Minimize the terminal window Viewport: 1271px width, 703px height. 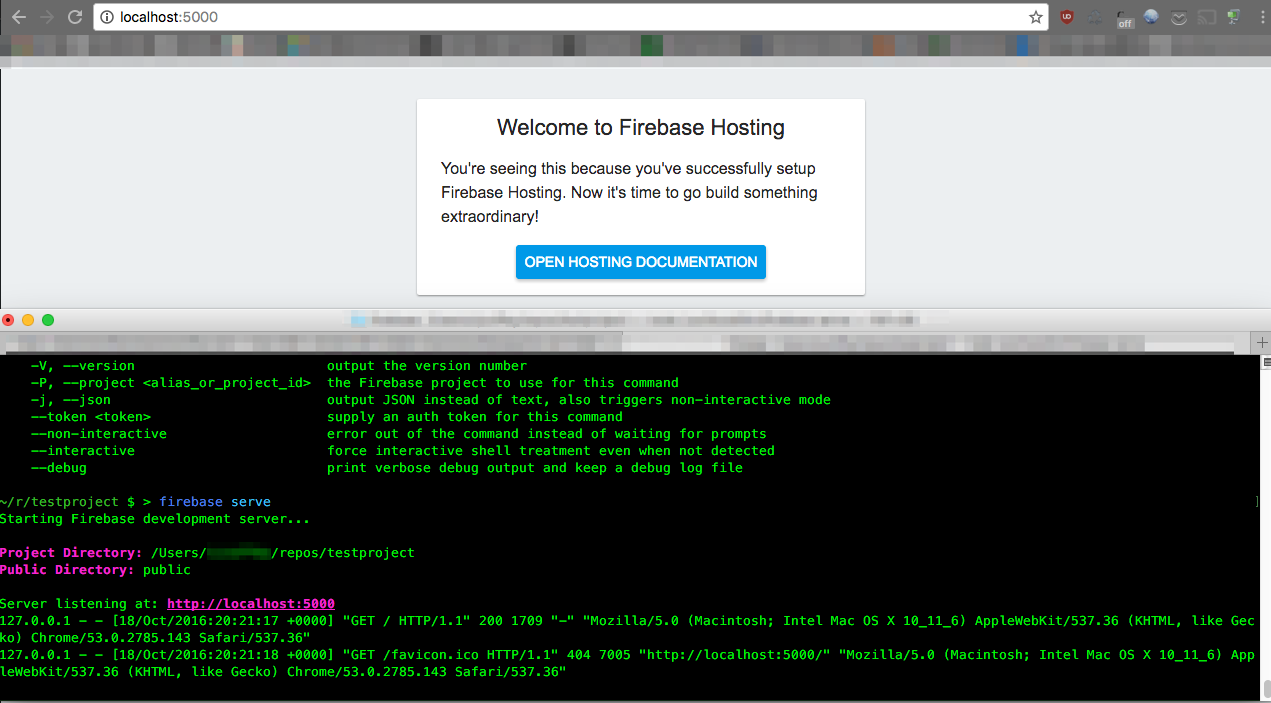pos(28,320)
